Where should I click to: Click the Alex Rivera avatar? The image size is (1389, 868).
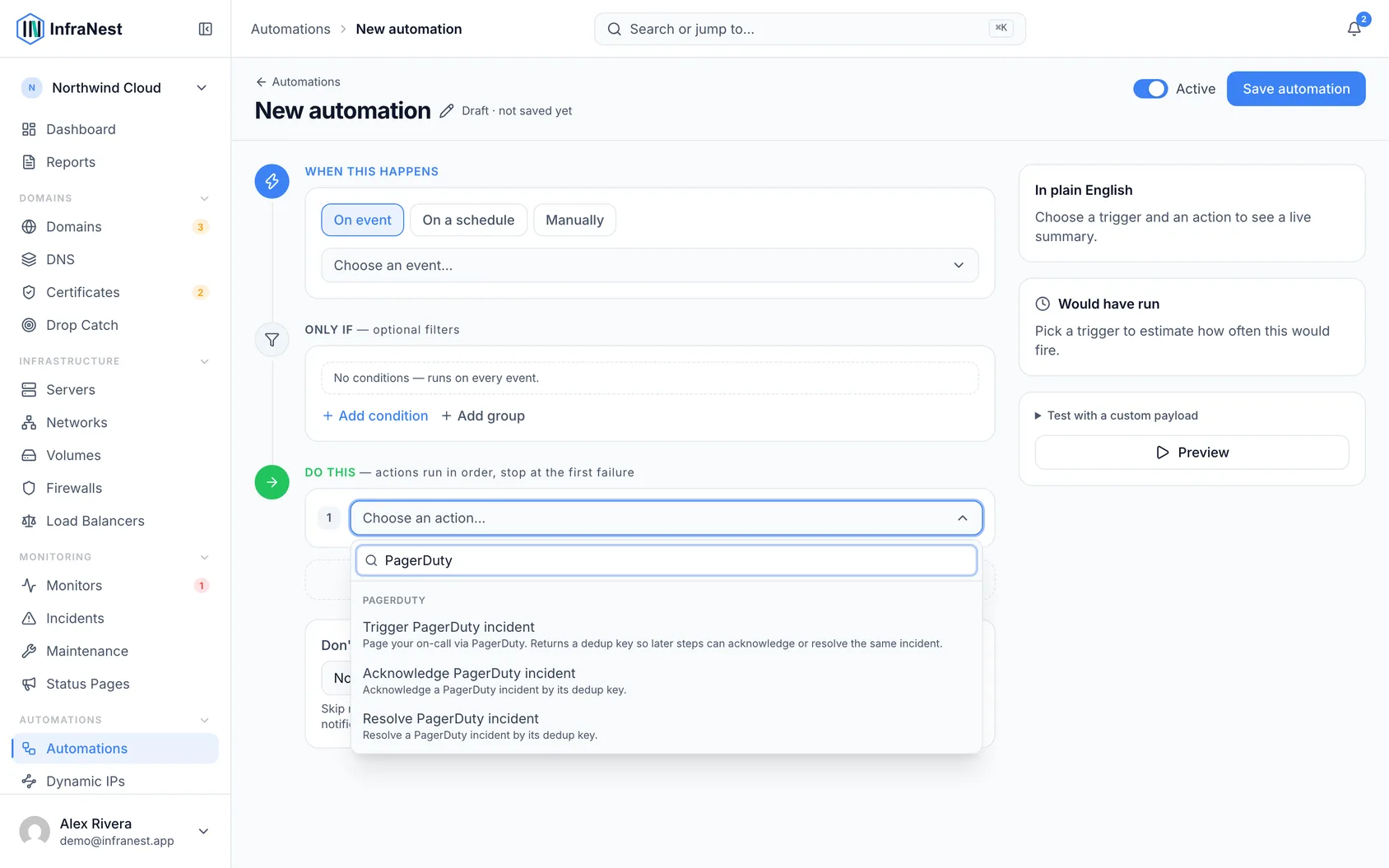(35, 831)
